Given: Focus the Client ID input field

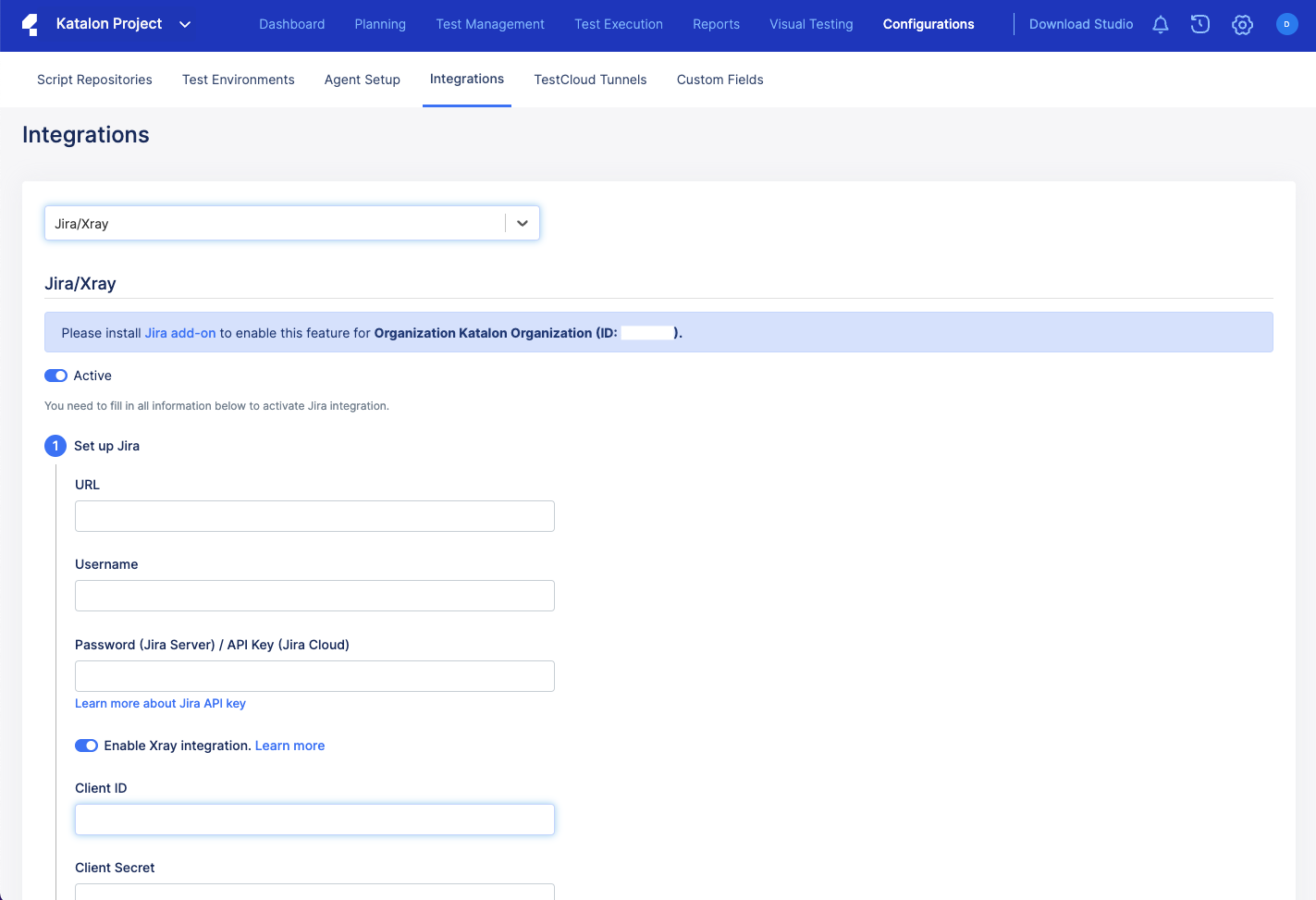Looking at the screenshot, I should pyautogui.click(x=314, y=820).
